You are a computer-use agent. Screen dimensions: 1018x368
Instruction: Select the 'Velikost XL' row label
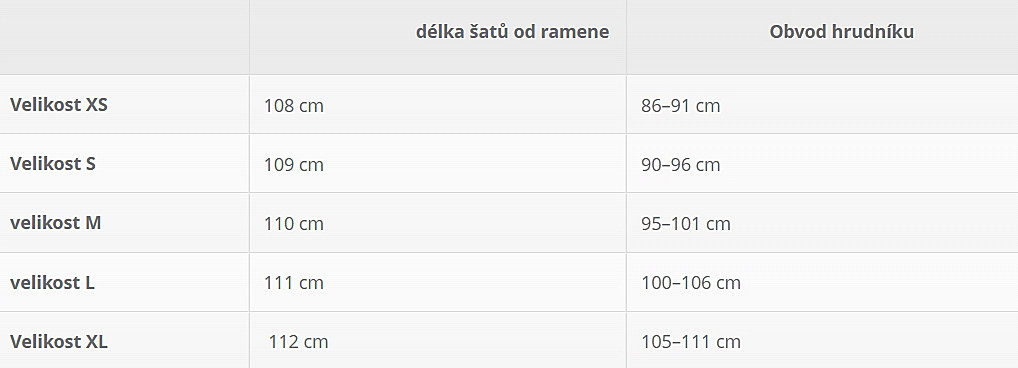pos(58,341)
